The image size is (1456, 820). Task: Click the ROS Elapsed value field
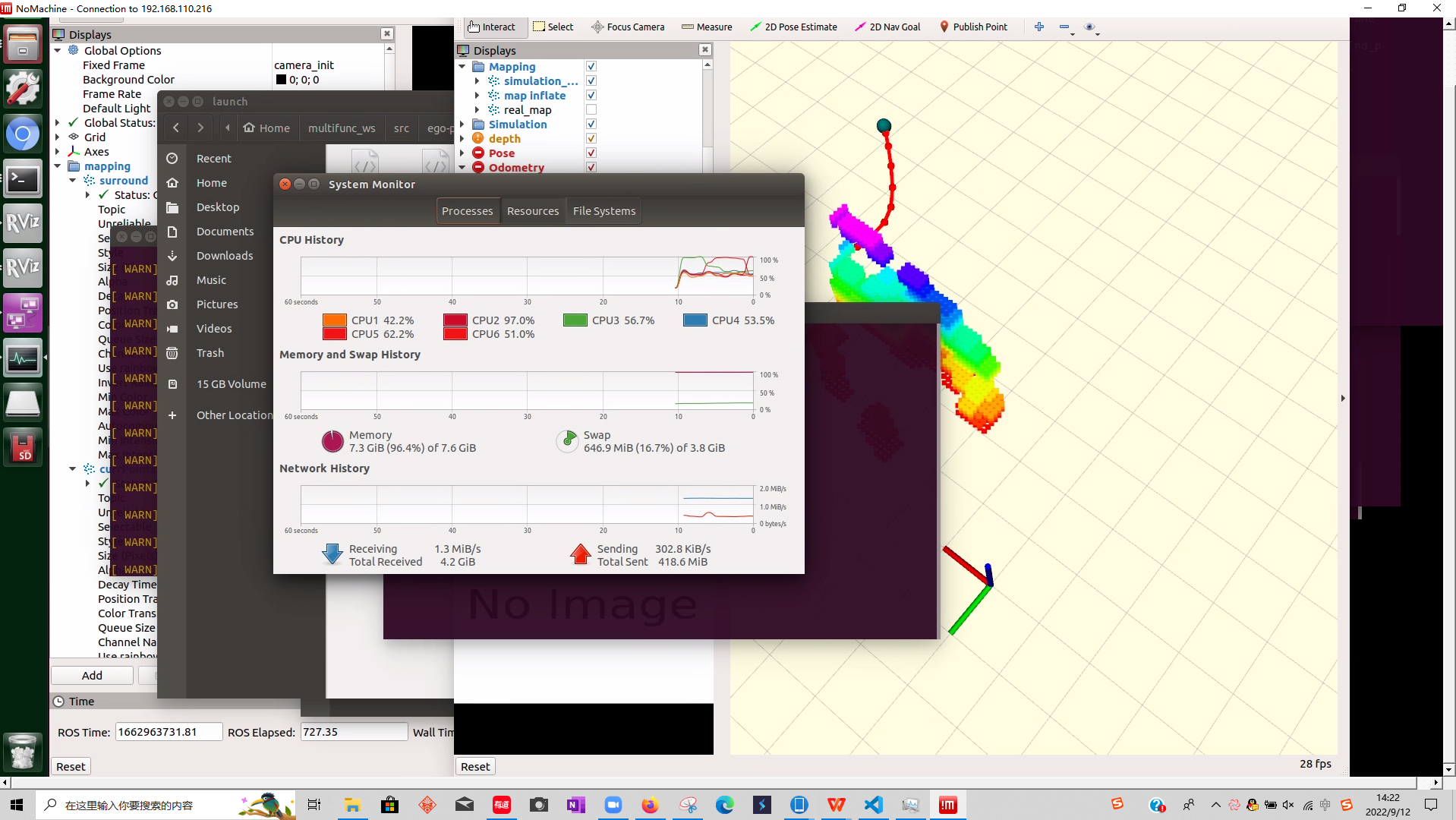(354, 732)
